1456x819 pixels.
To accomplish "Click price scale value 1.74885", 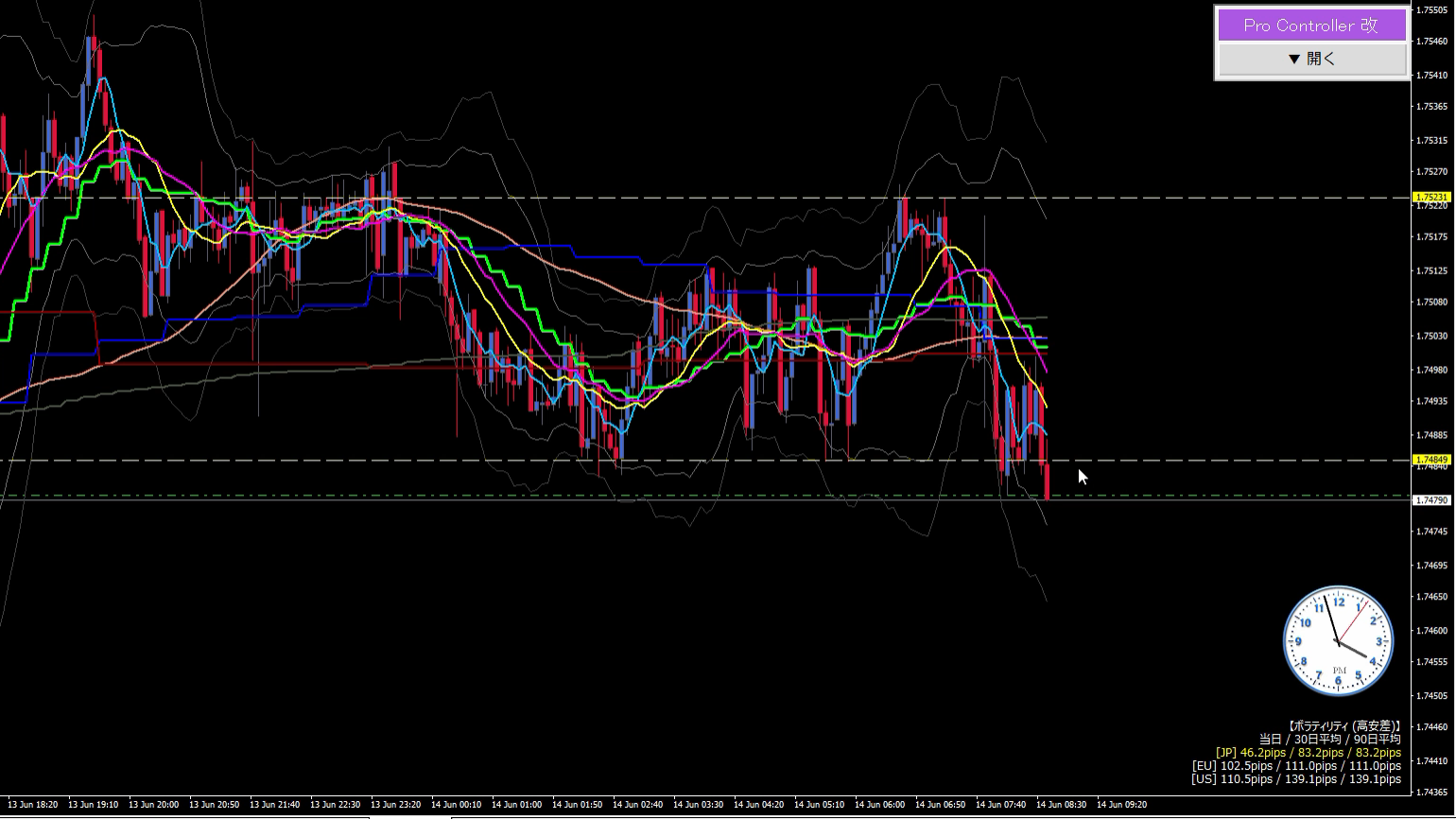I will tap(1433, 436).
